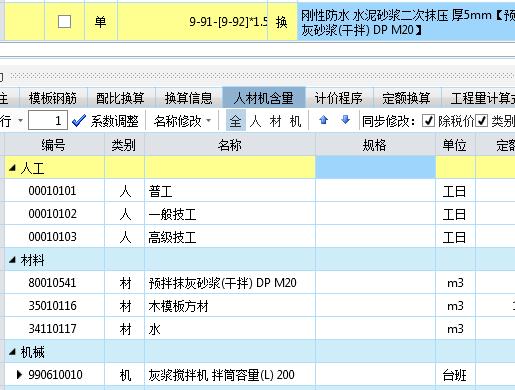This screenshot has height=390, width=515.
Task: Open the 计价程序 tab
Action: pos(339,98)
